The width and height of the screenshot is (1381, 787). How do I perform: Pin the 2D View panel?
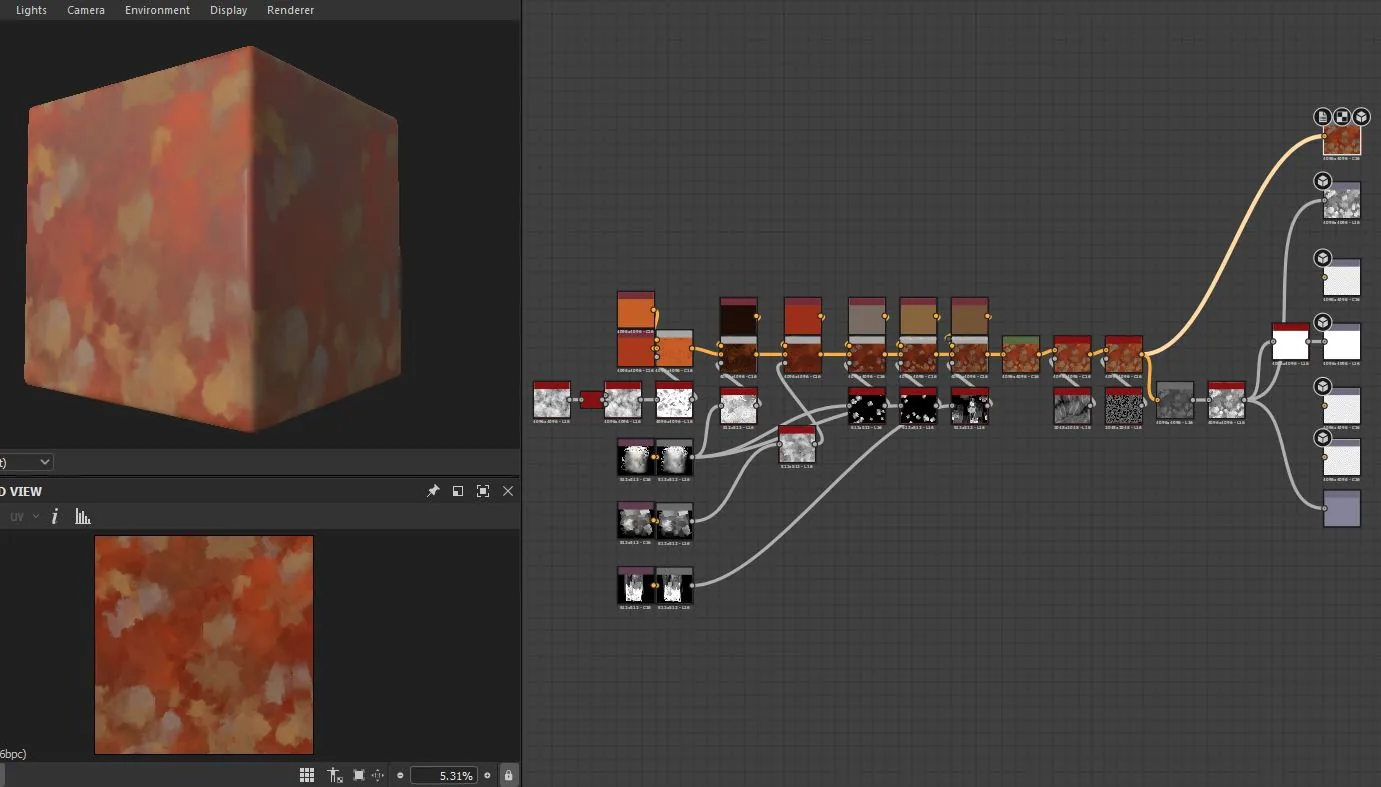[433, 491]
